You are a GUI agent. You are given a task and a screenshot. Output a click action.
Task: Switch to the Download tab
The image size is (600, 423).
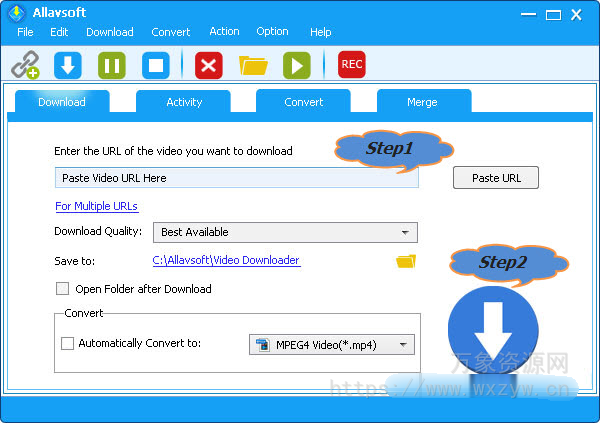pyautogui.click(x=62, y=101)
